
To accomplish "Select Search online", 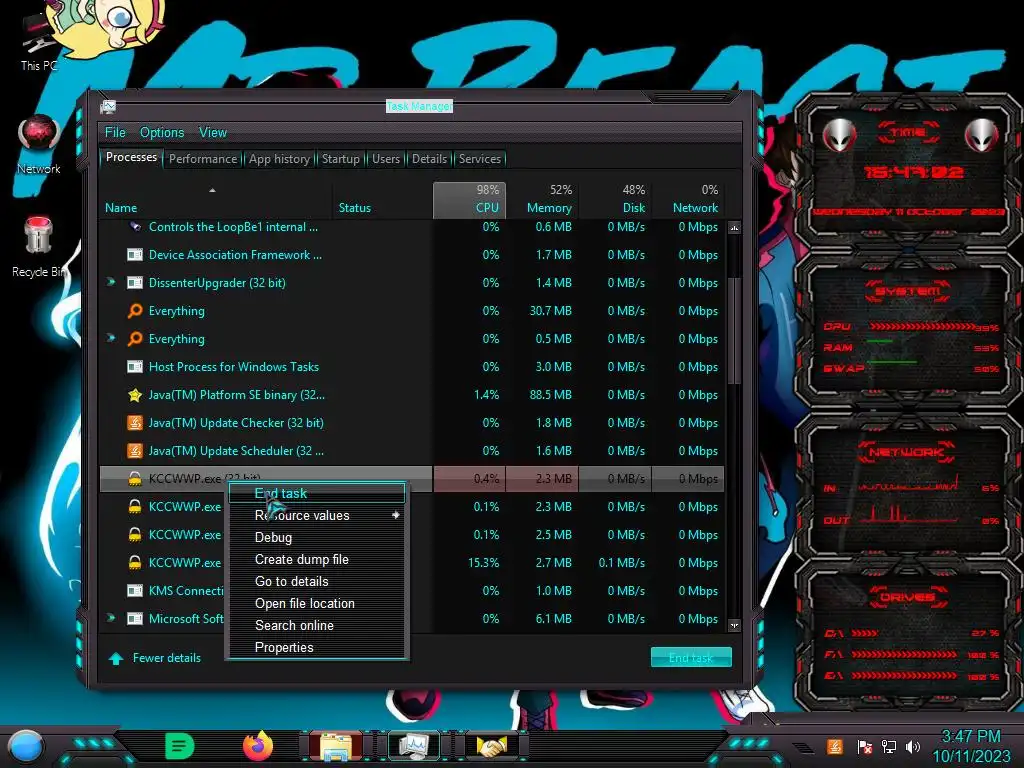I will 317,626.
